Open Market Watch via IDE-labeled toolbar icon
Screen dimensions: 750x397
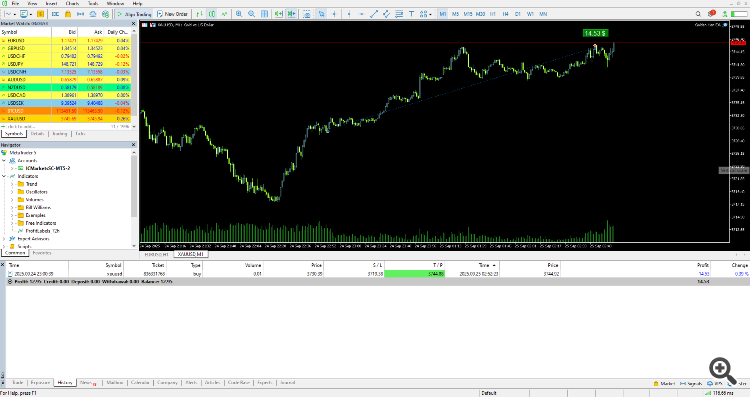(x=55, y=14)
